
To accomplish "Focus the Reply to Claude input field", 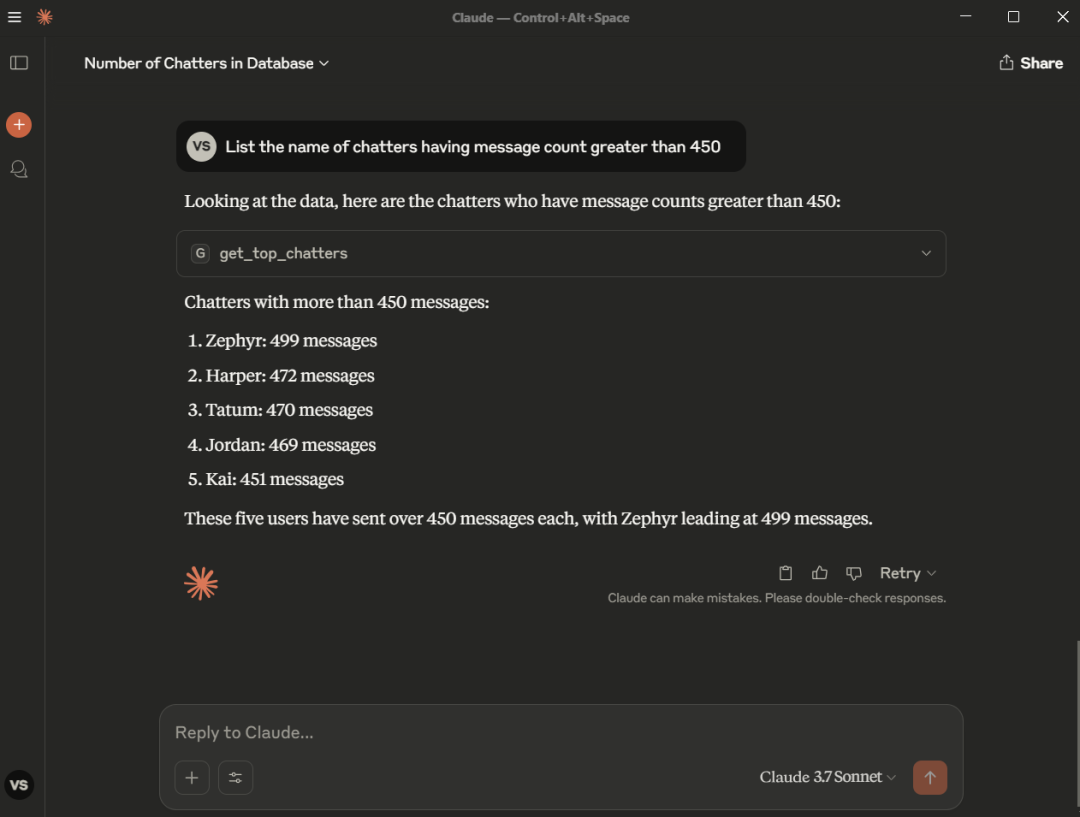I will (x=561, y=732).
